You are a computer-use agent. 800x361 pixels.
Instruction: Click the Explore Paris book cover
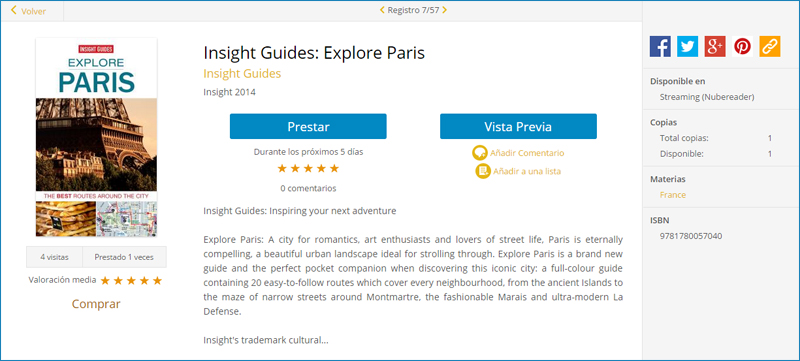(96, 137)
